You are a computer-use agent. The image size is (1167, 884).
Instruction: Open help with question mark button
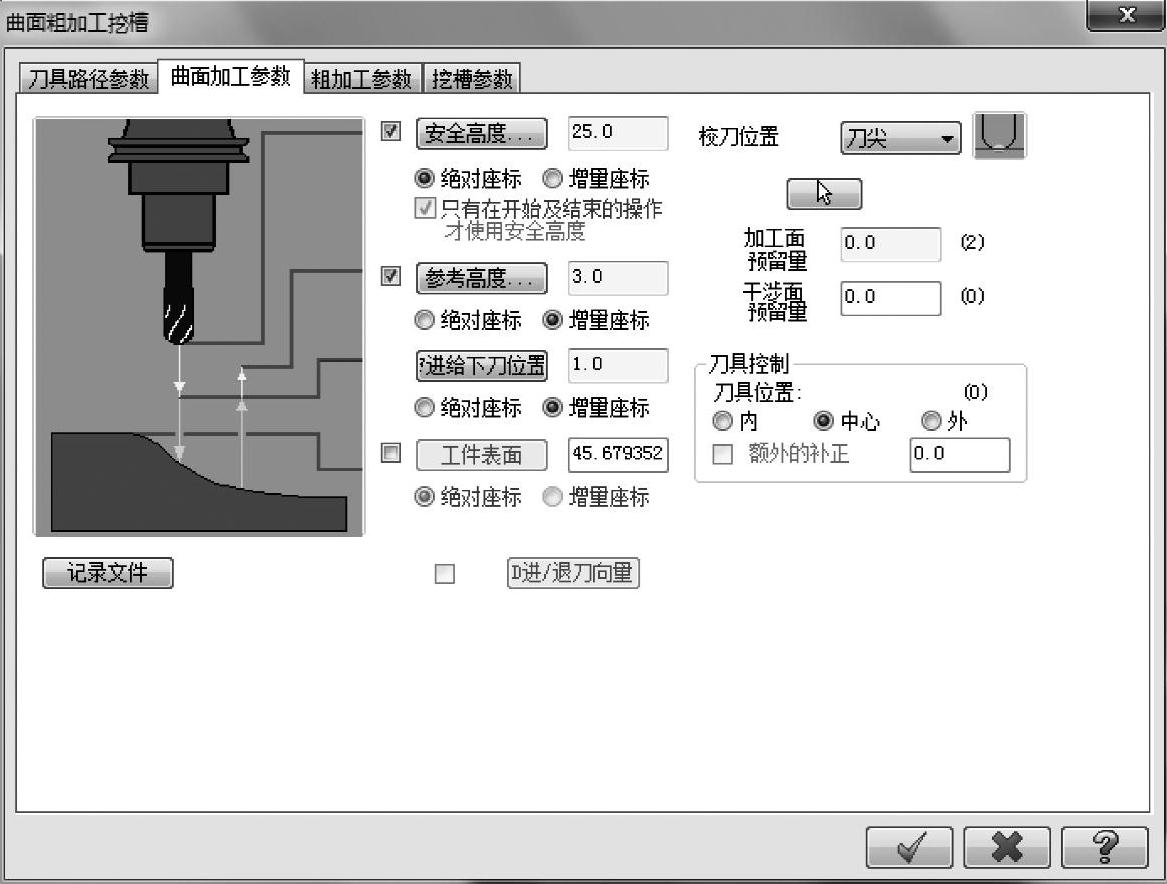click(1104, 847)
